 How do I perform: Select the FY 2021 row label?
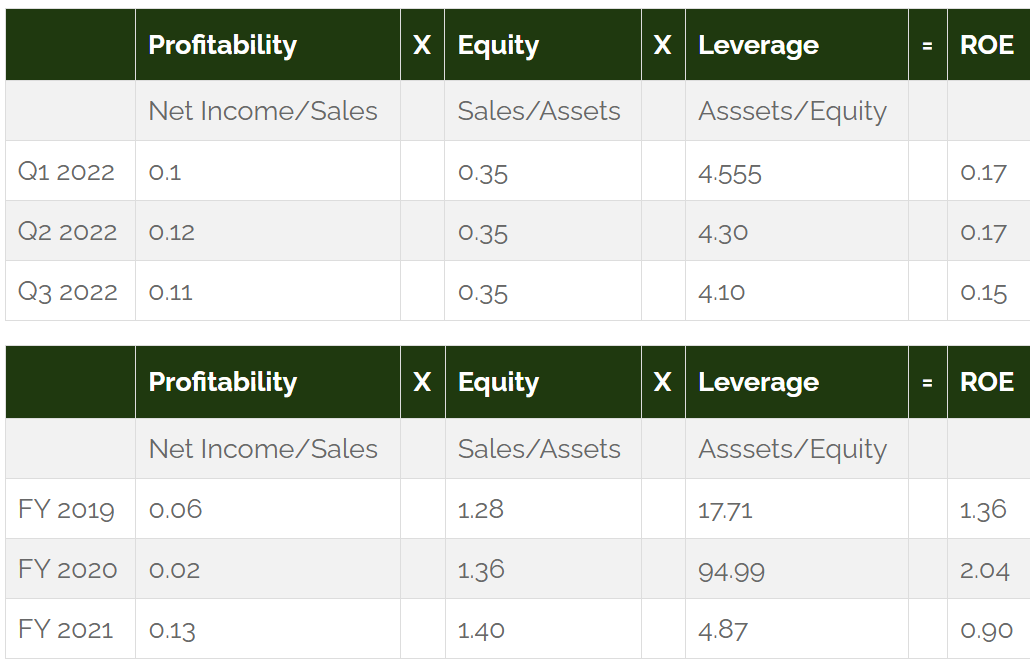tap(65, 629)
